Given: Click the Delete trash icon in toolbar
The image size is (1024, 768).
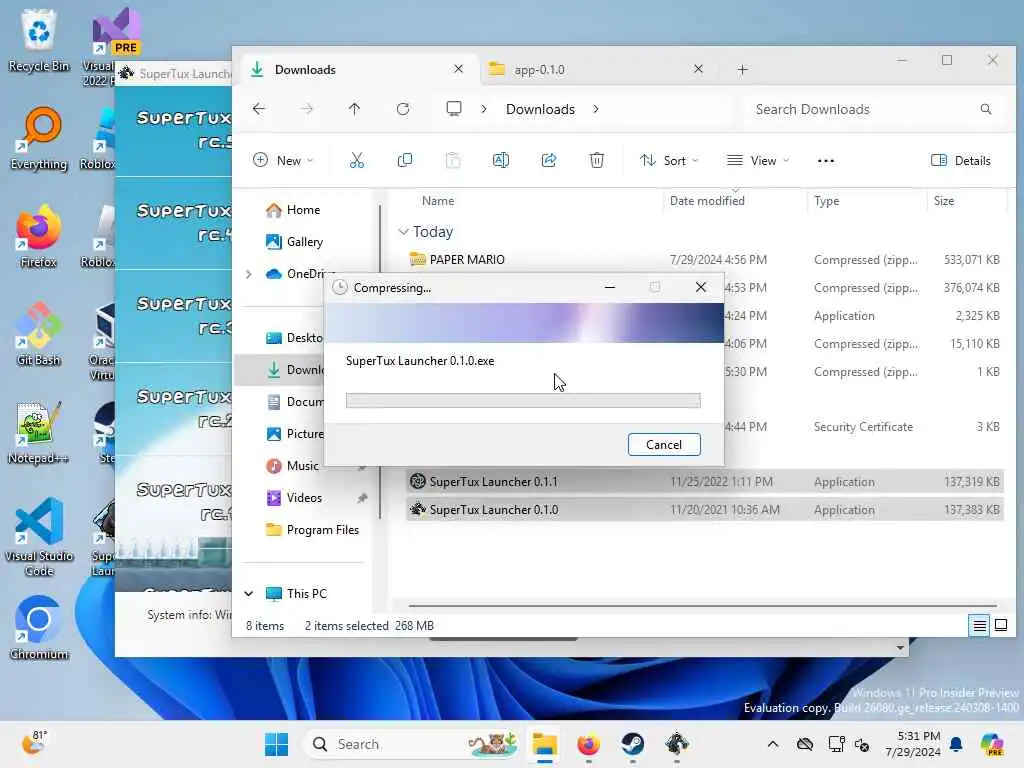Looking at the screenshot, I should (596, 161).
